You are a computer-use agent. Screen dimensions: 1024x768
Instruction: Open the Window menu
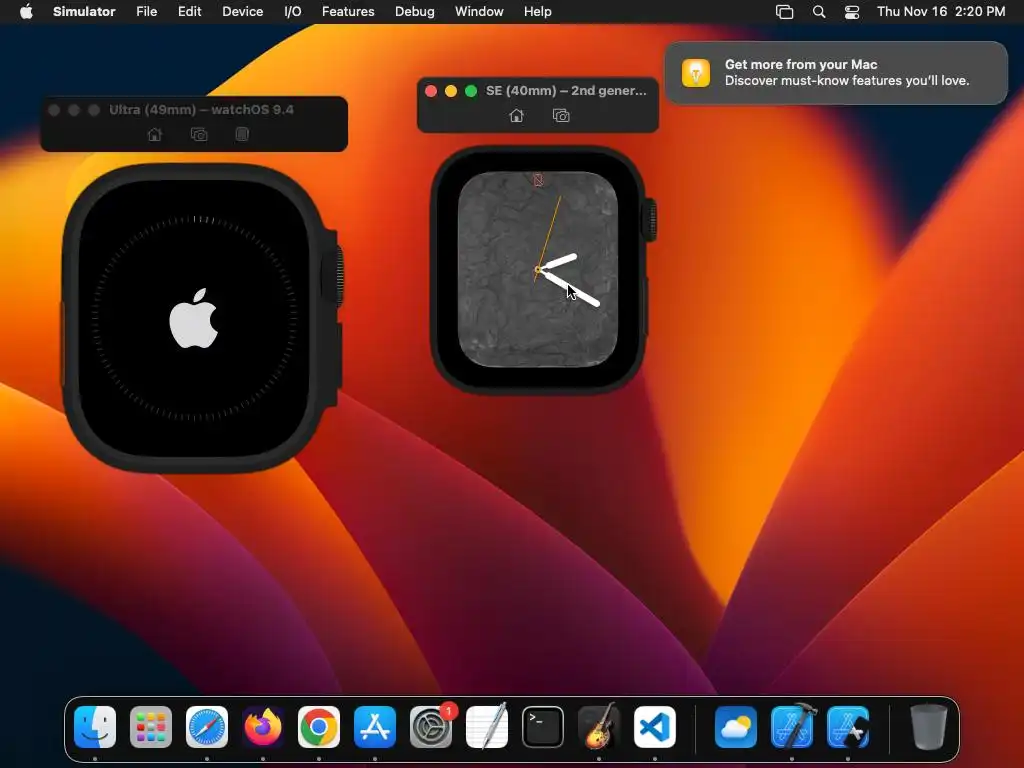(479, 11)
